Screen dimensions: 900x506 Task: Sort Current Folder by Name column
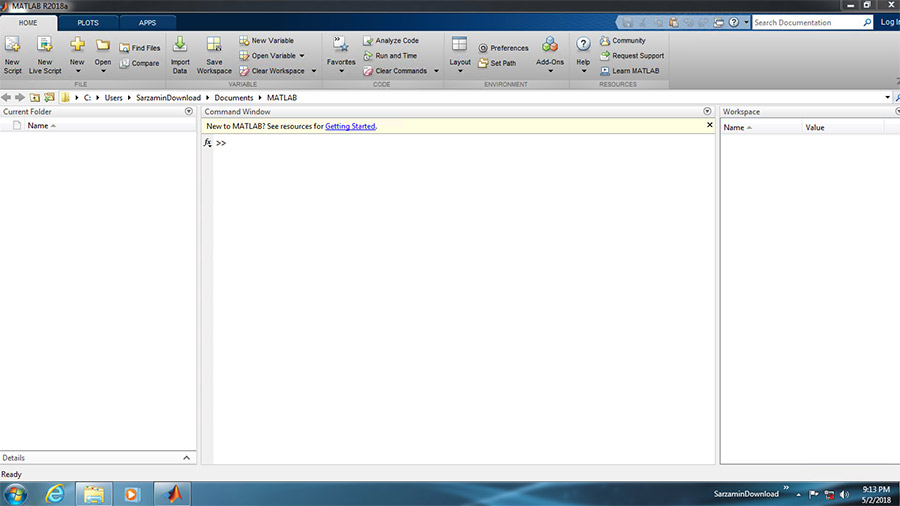coord(38,126)
